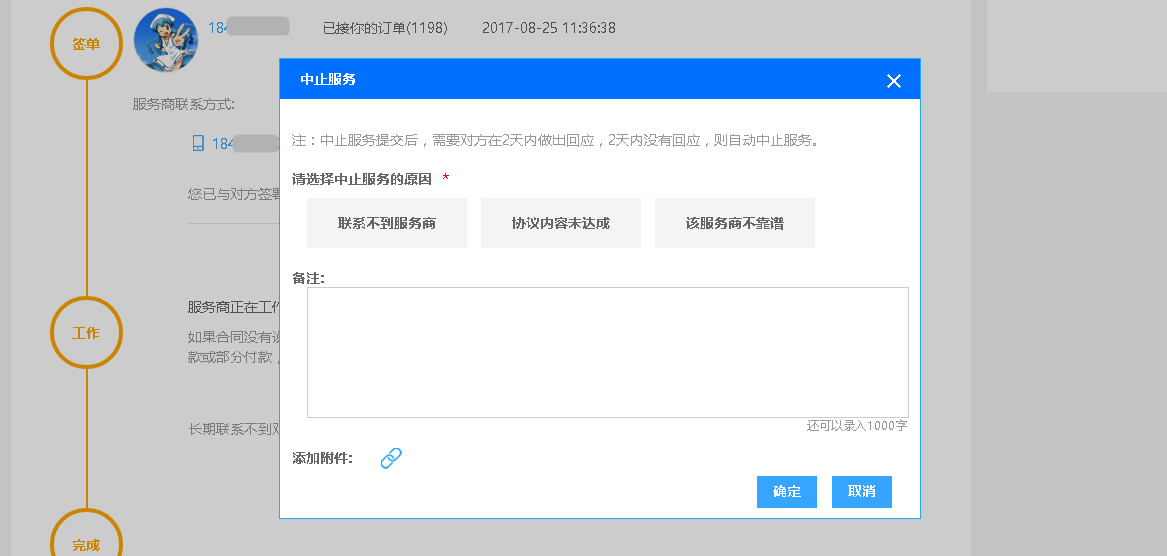Select reason 协议内容未达成
This screenshot has width=1167, height=556.
pos(561,223)
